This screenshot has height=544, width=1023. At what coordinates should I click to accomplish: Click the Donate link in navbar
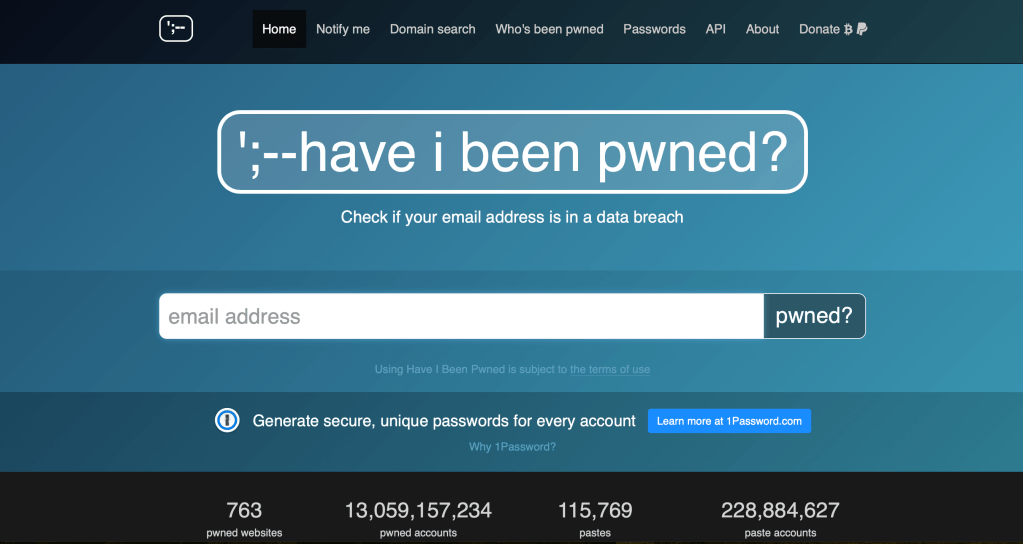coord(819,30)
